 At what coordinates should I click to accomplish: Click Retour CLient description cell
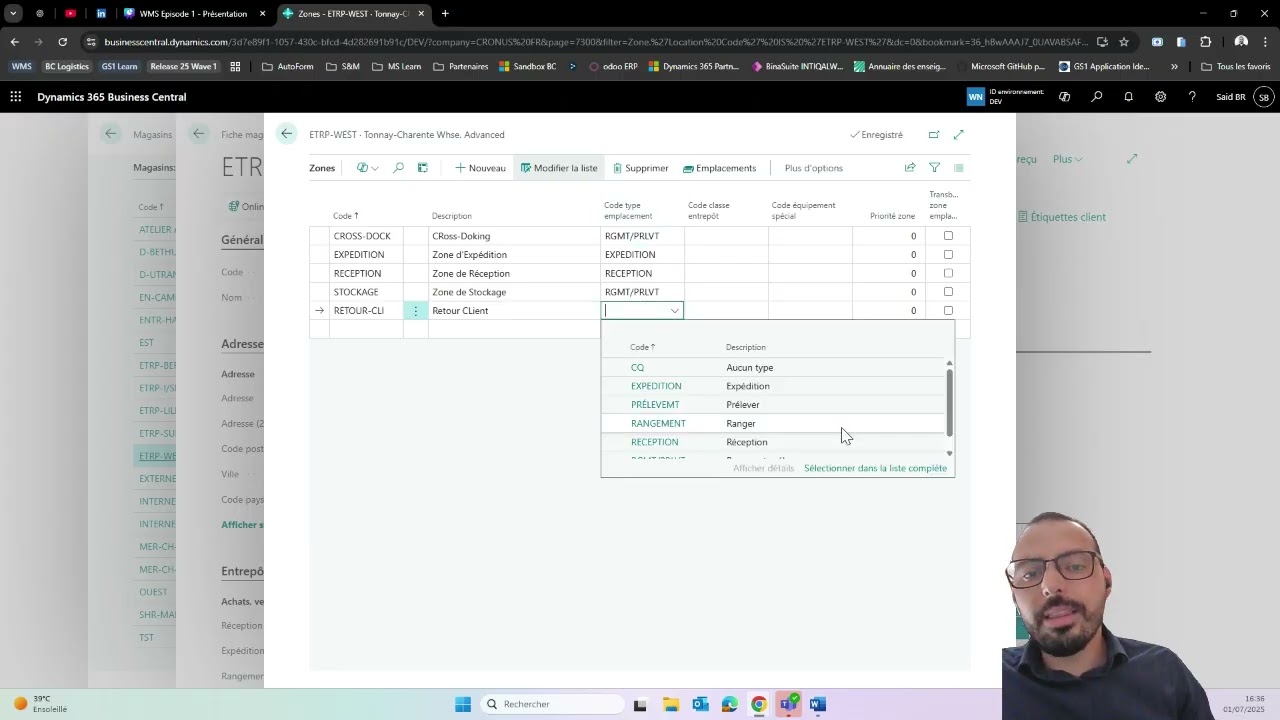[x=513, y=311]
